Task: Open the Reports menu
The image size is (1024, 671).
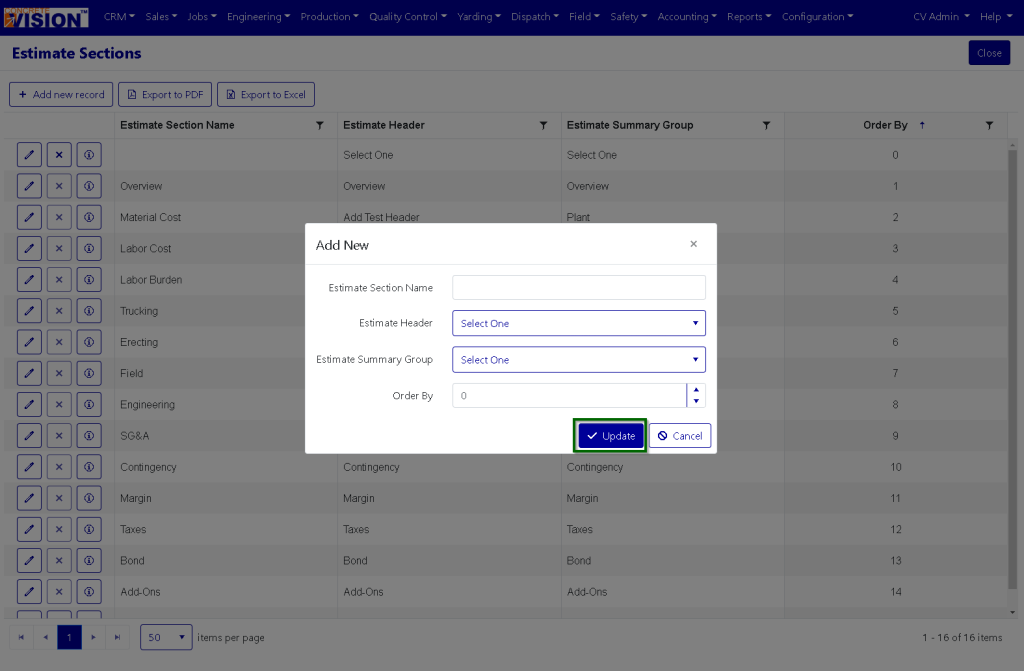Action: [749, 16]
